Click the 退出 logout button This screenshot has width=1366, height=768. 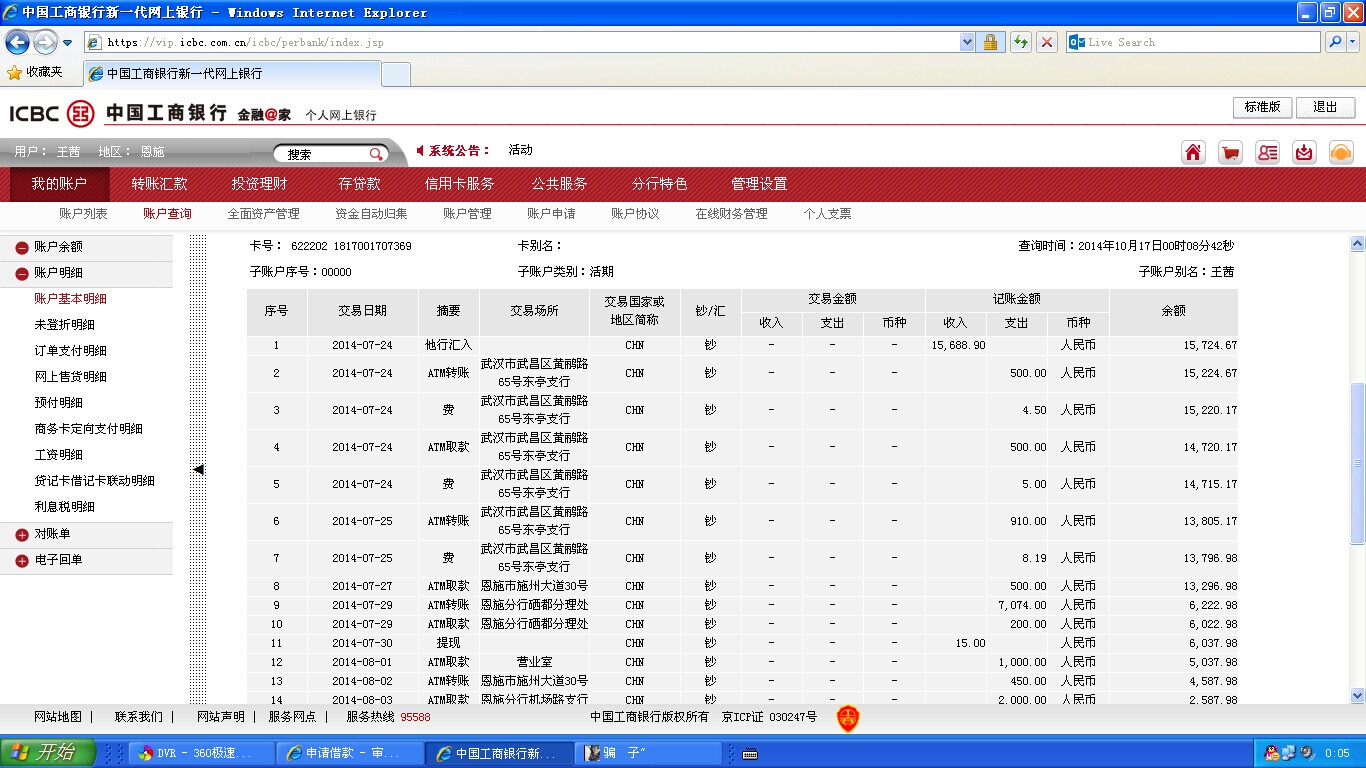point(1325,107)
